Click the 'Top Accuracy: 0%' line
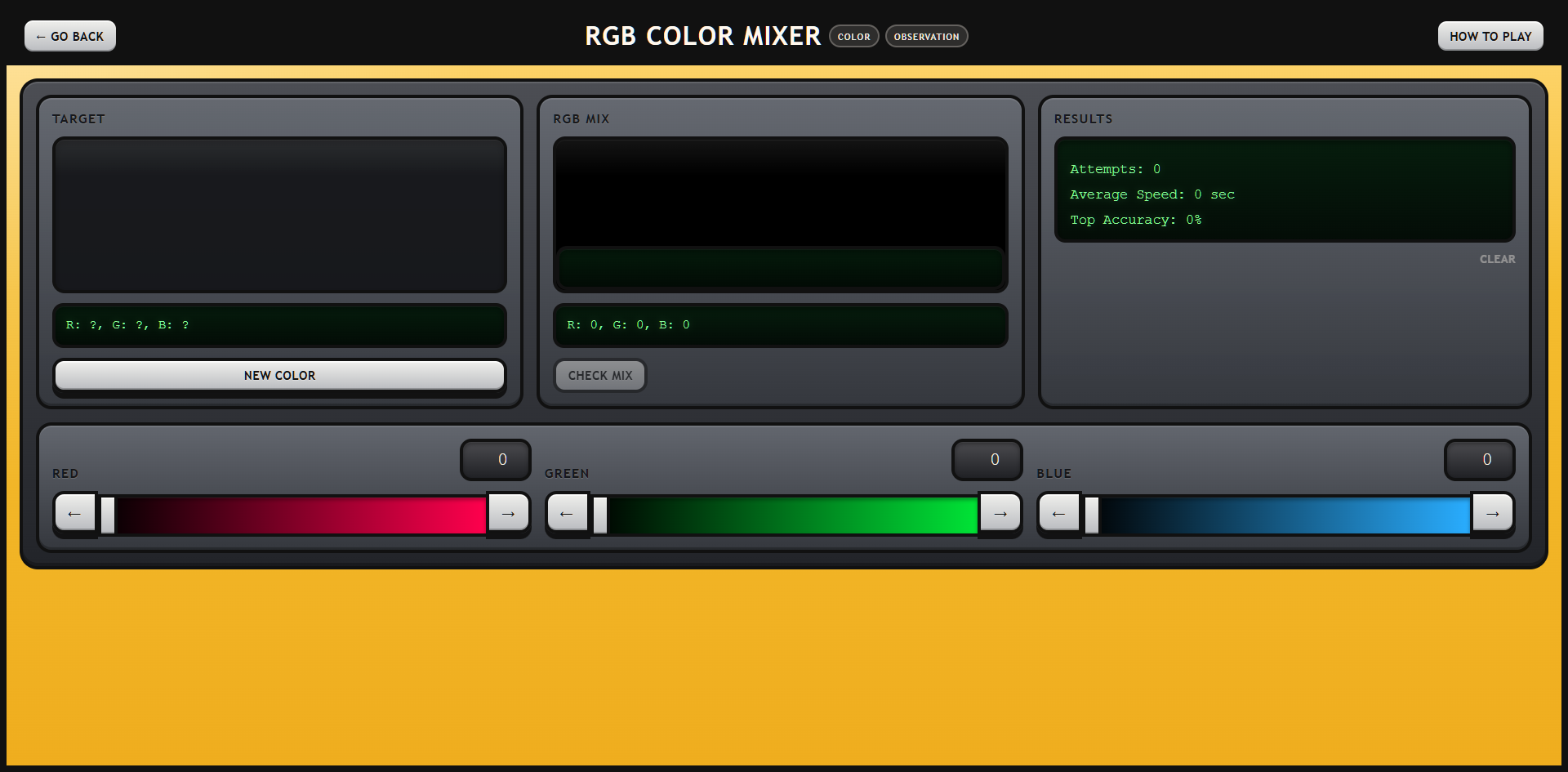 tap(1135, 220)
